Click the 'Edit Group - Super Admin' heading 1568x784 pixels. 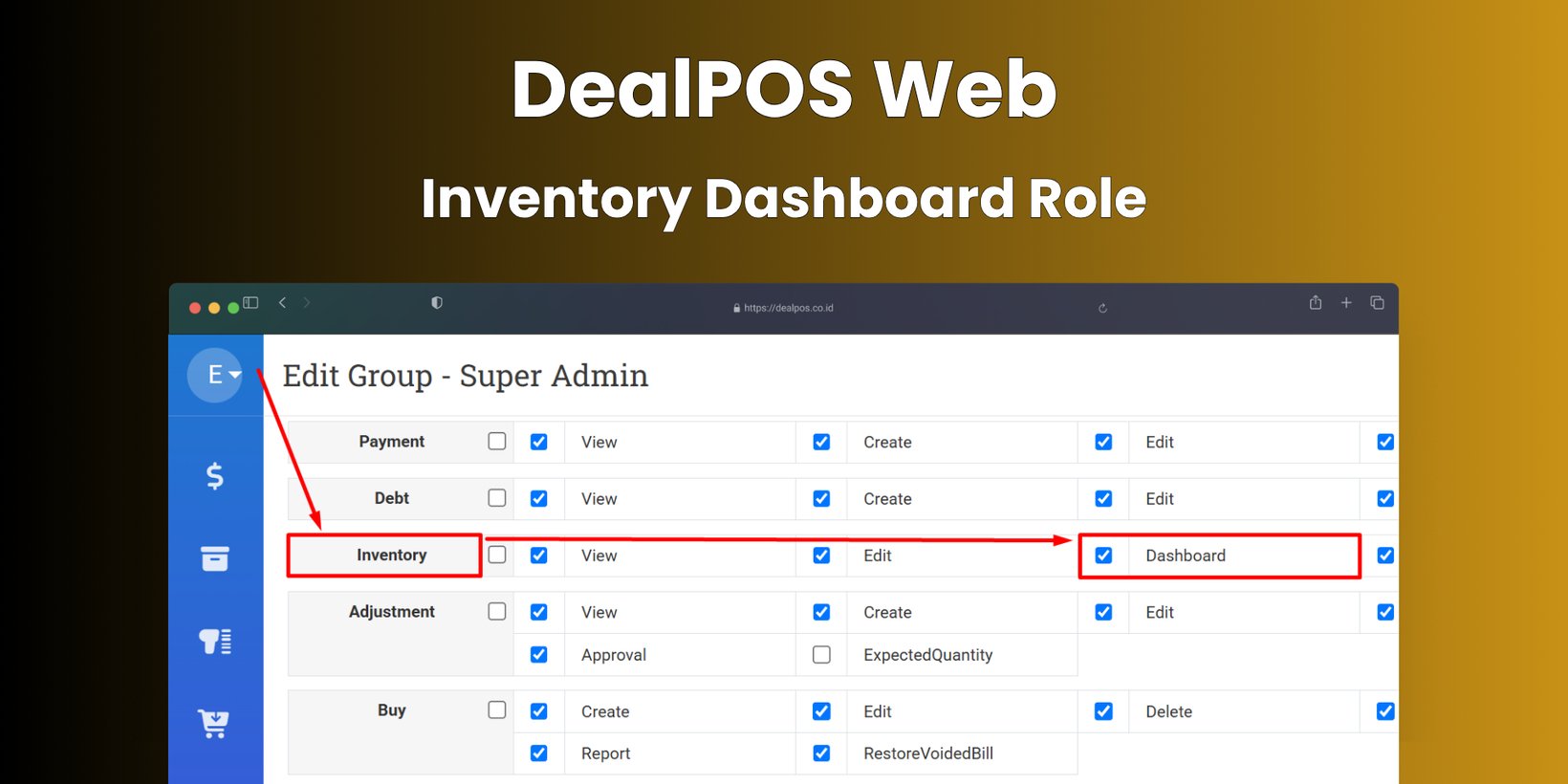point(466,376)
